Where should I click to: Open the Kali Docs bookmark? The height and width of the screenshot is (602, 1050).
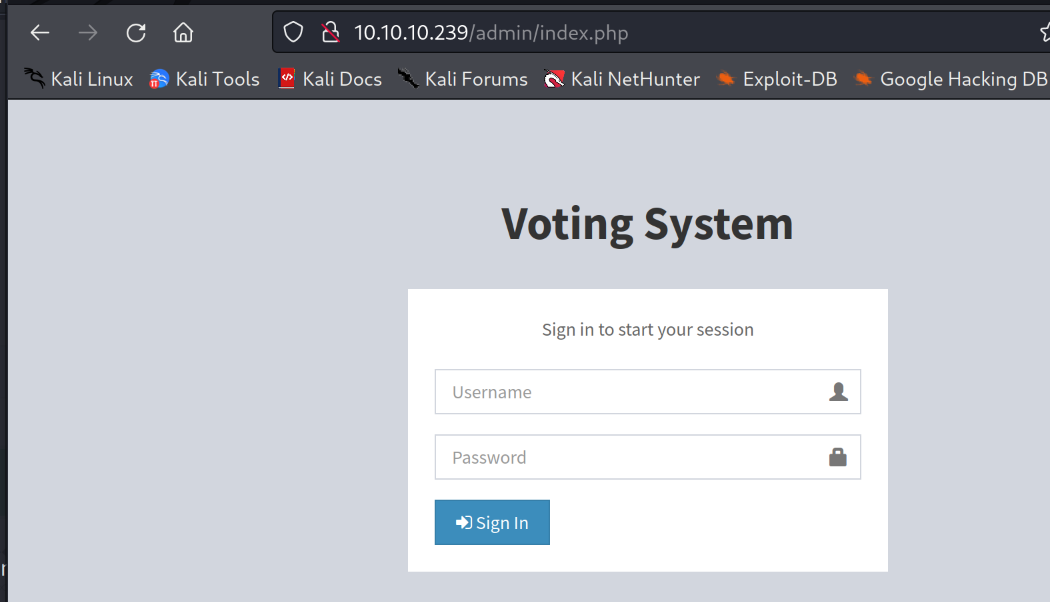330,79
